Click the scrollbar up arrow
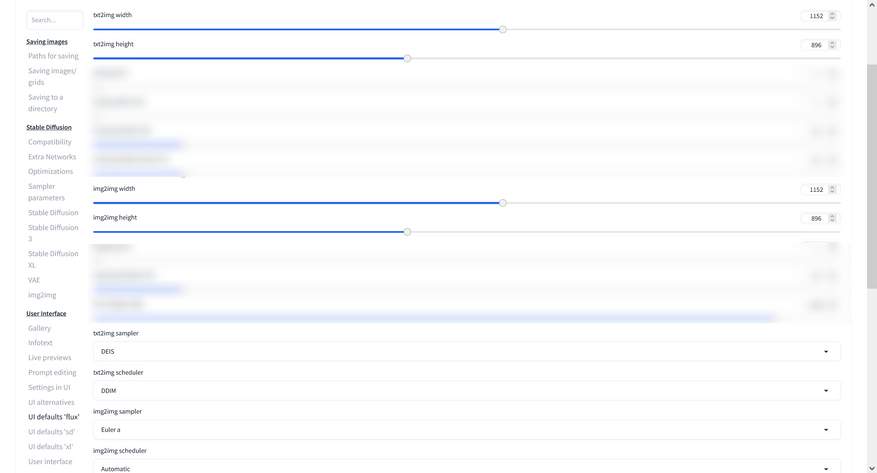 872,5
